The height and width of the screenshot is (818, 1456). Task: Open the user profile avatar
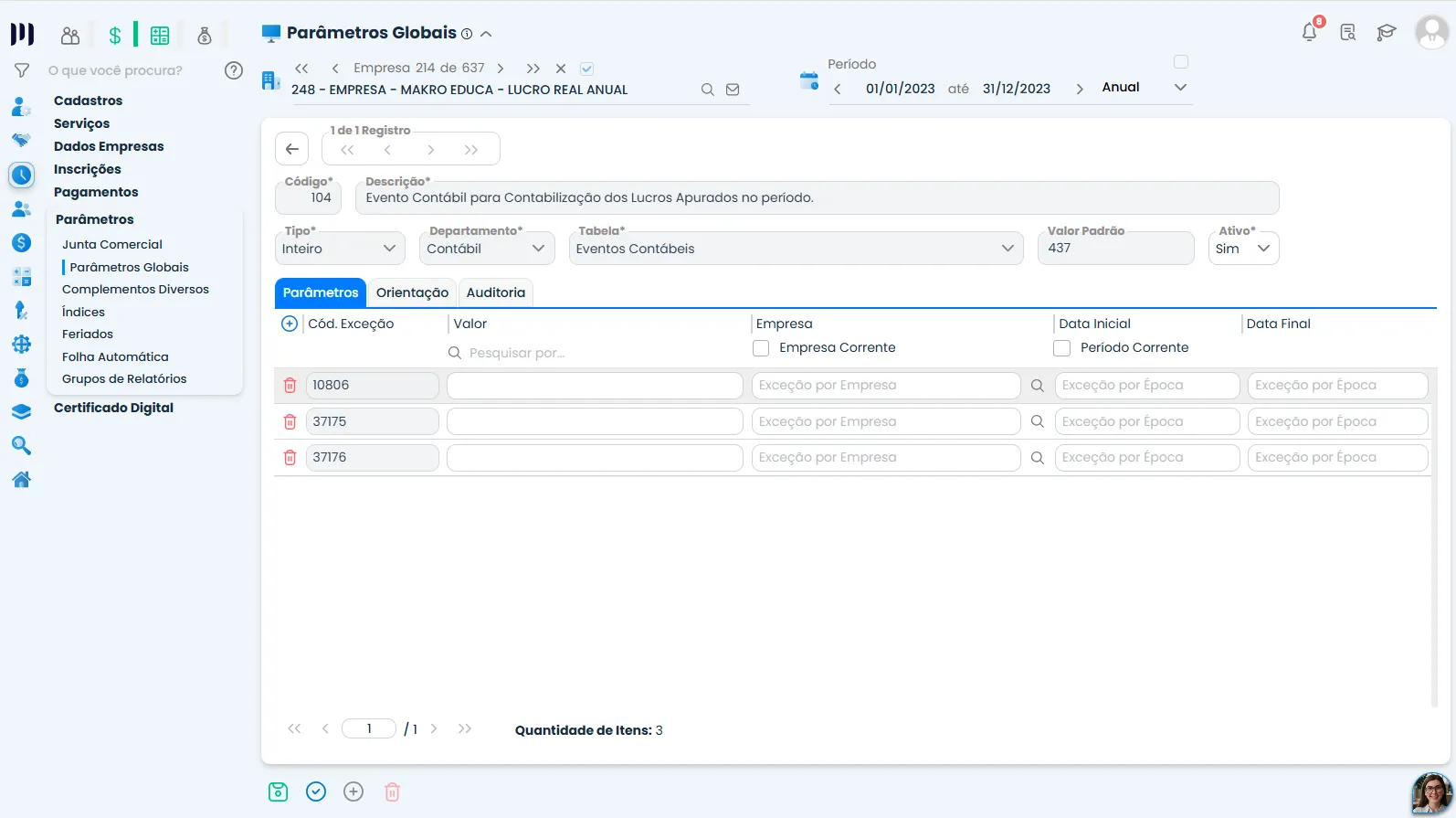(1431, 32)
